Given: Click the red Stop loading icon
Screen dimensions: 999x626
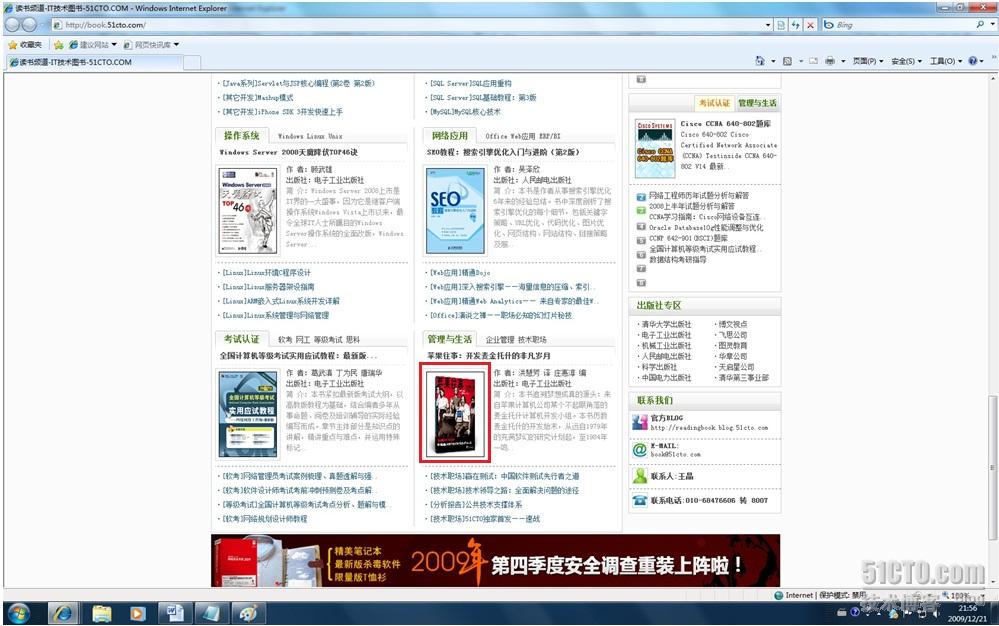Looking at the screenshot, I should point(810,25).
